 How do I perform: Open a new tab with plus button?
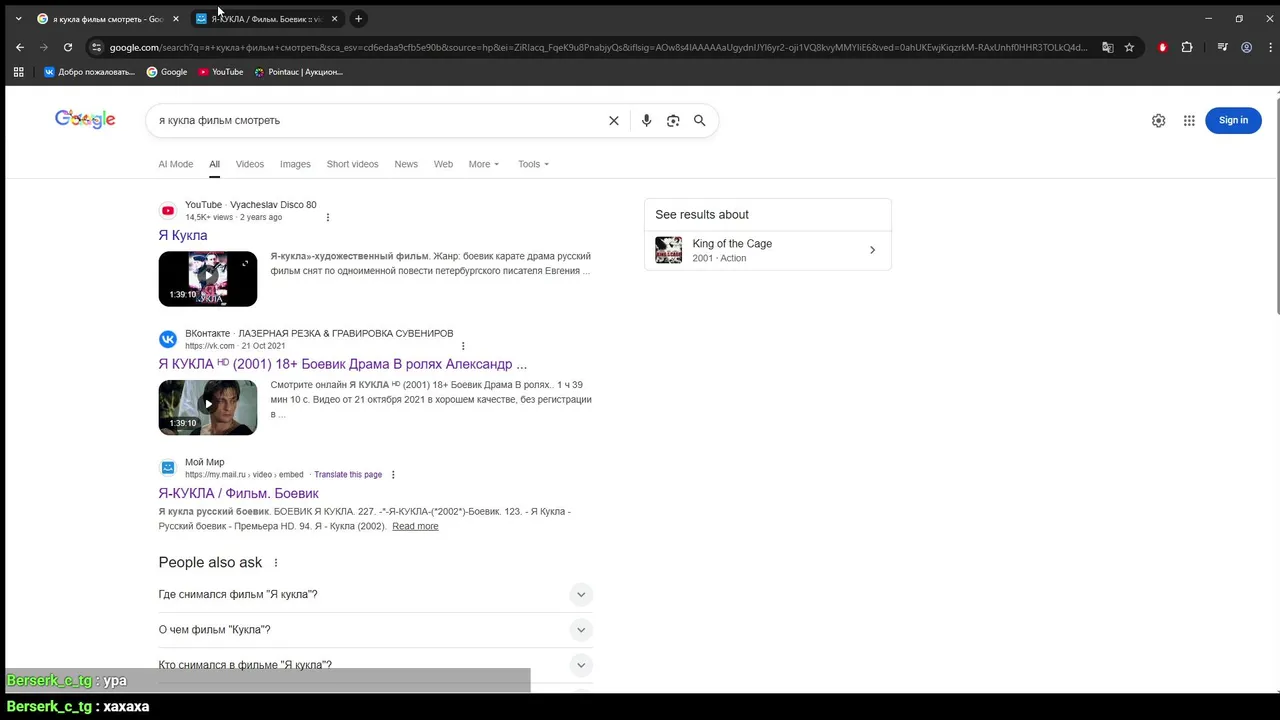pos(358,18)
